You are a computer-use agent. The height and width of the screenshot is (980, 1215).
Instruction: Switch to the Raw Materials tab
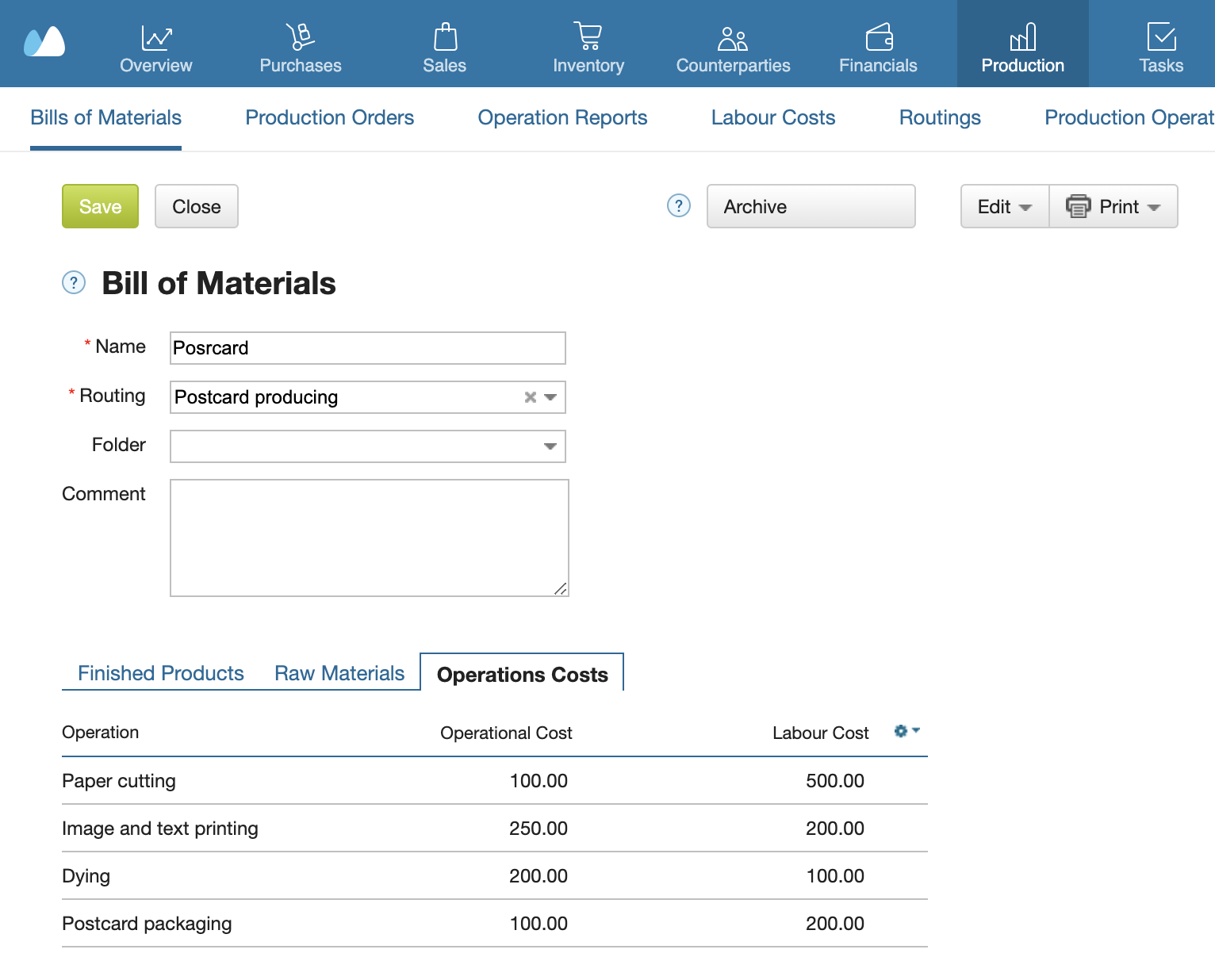339,672
